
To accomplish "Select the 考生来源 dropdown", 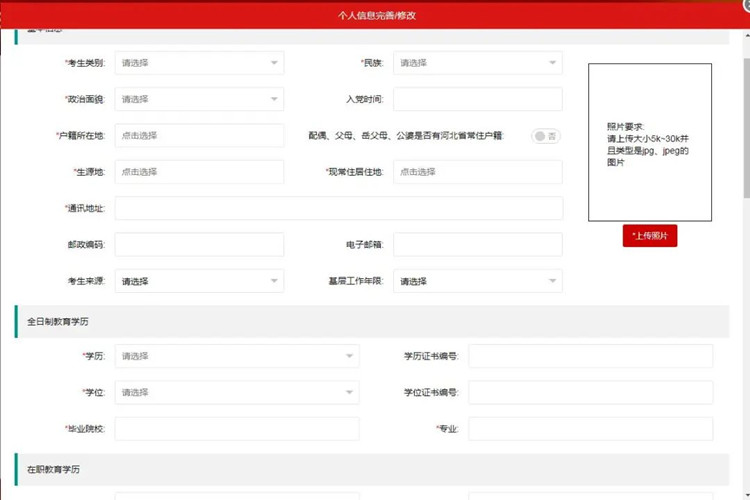I will 199,281.
